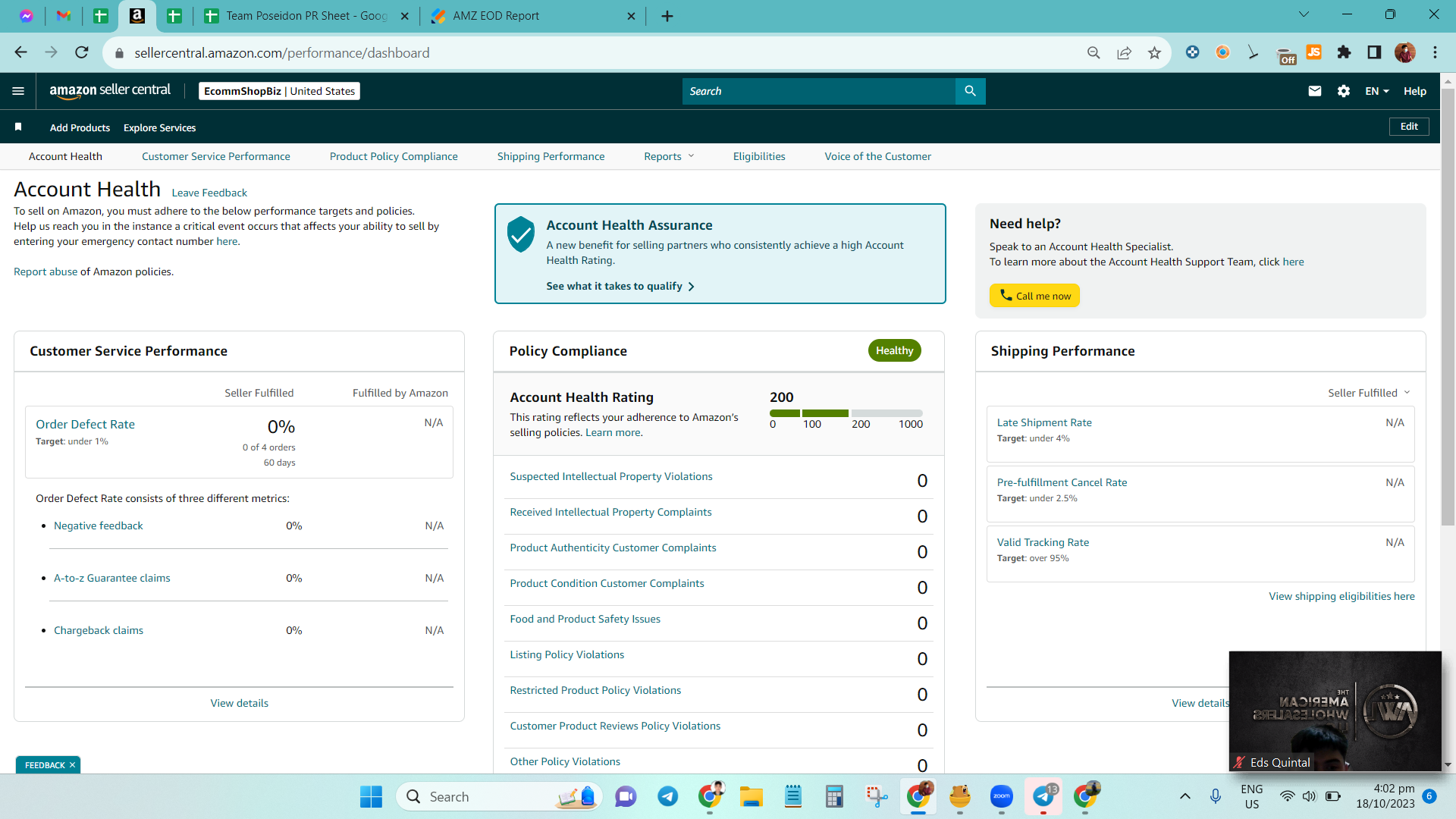
Task: Open the Seller Fulfilled shipping dropdown
Action: tap(1369, 393)
